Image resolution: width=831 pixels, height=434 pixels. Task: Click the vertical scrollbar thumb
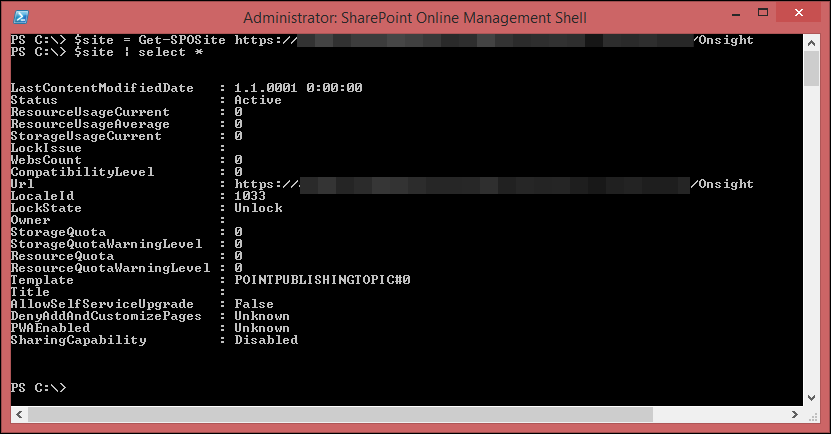tap(811, 68)
